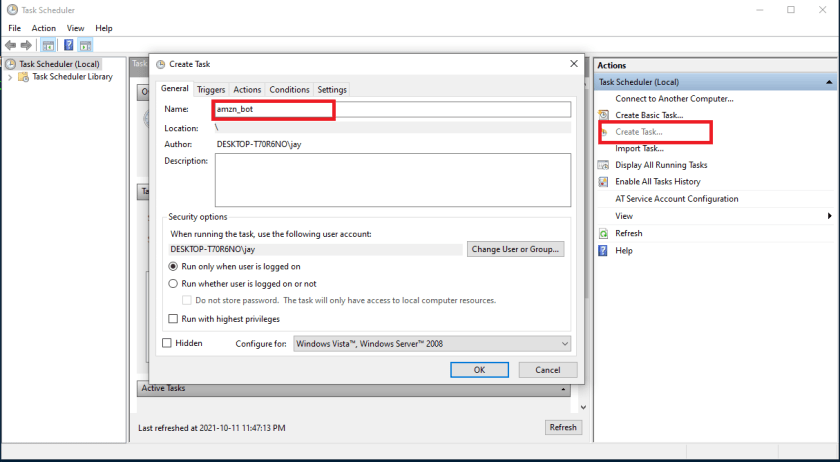Toggle the Show/Hide Console Tree toolbar icon
This screenshot has height=462, width=840.
(x=48, y=46)
